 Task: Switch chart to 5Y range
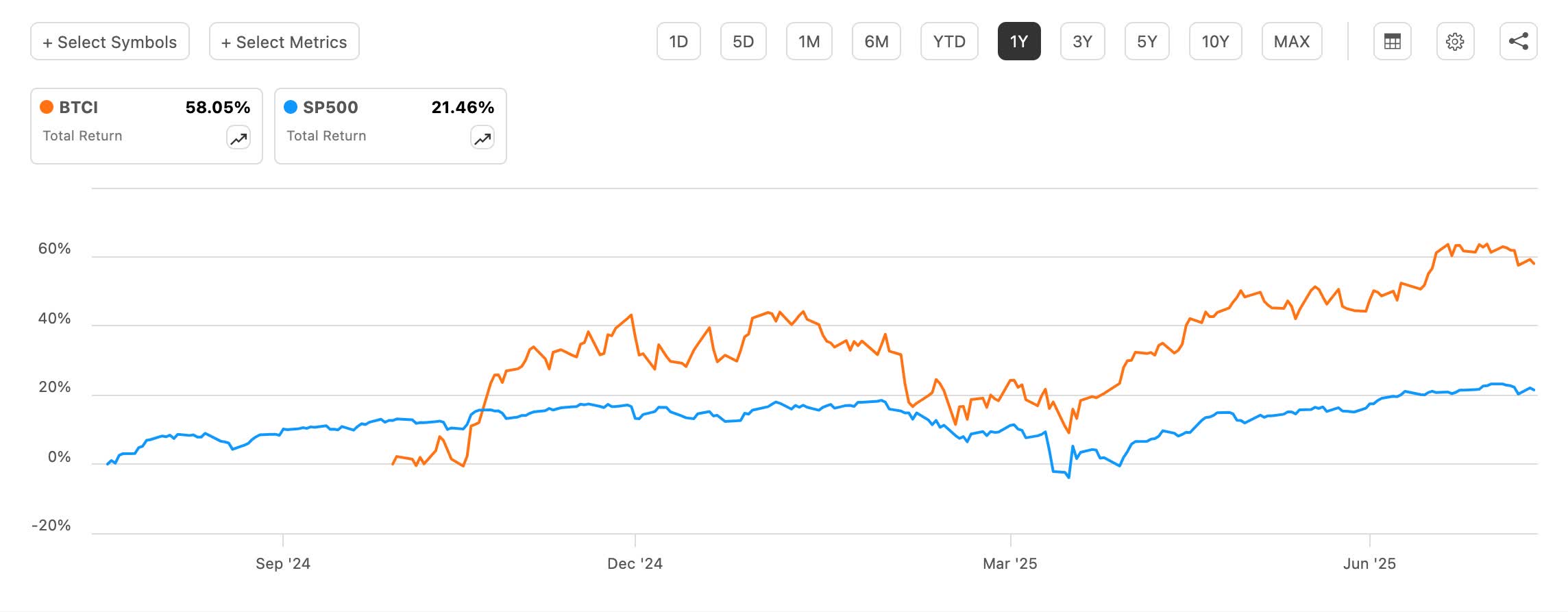[x=1147, y=42]
